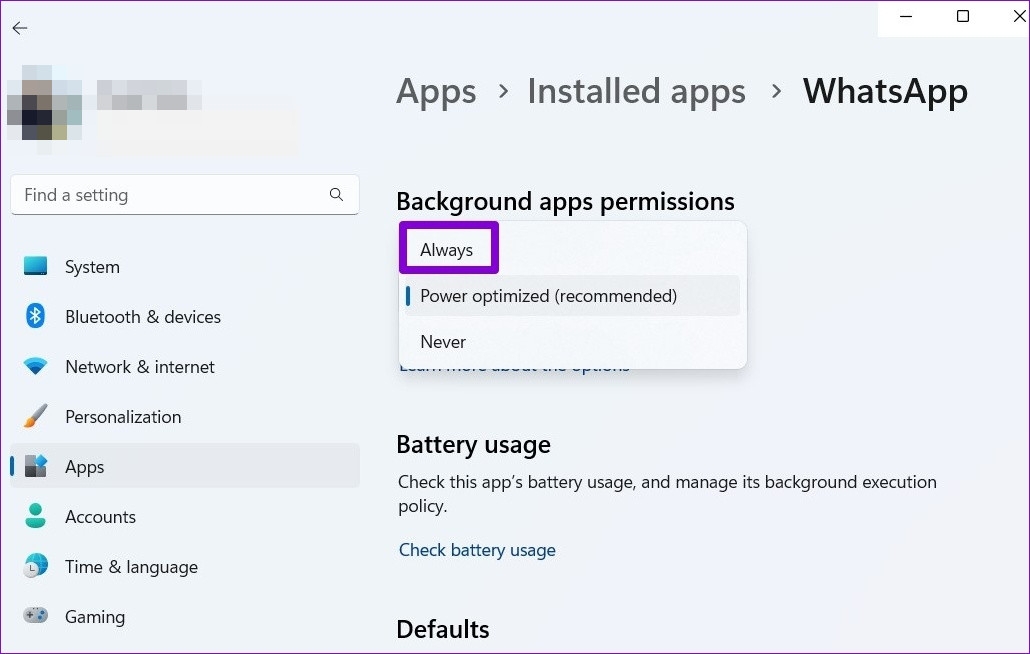
Task: Select Never to block background activity
Action: (443, 341)
